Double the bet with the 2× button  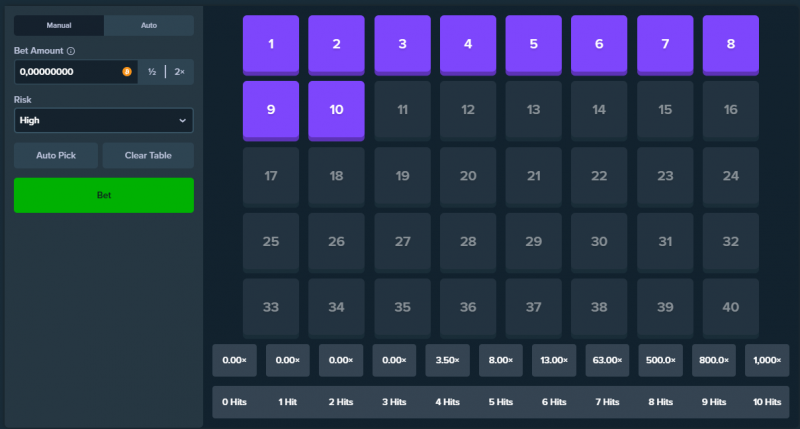[180, 72]
